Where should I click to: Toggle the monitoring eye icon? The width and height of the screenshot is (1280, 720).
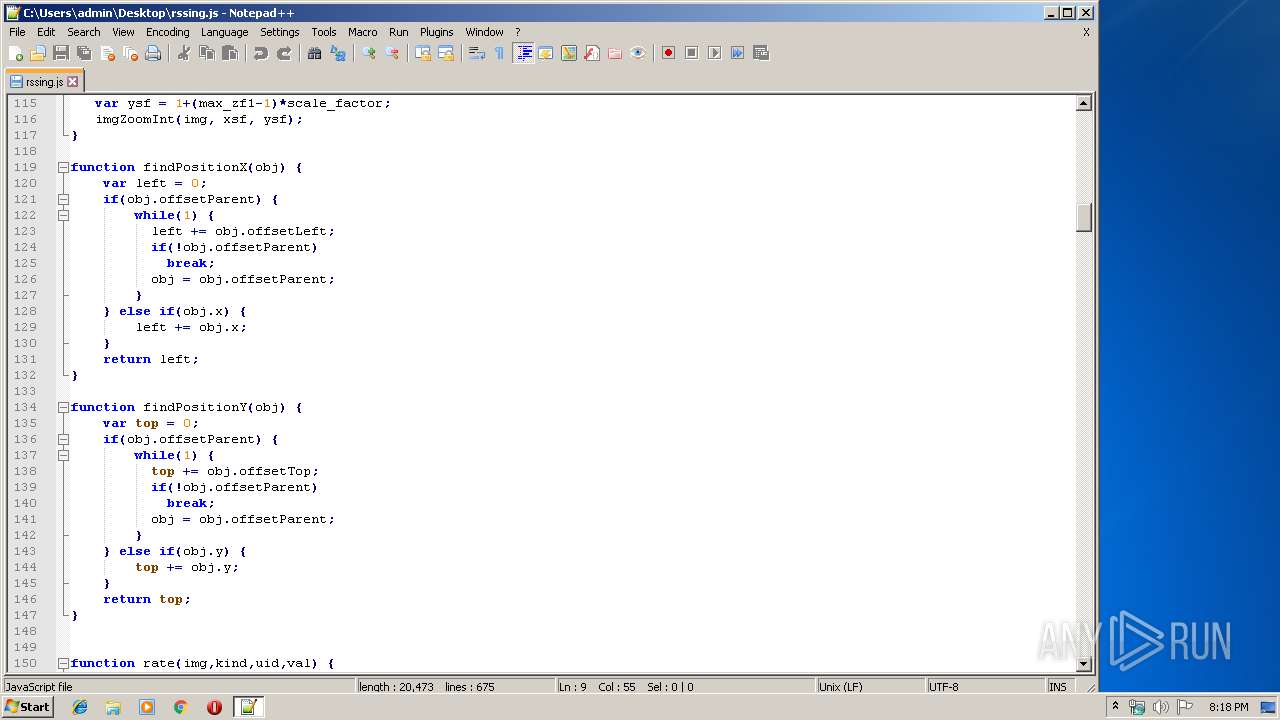[x=638, y=53]
